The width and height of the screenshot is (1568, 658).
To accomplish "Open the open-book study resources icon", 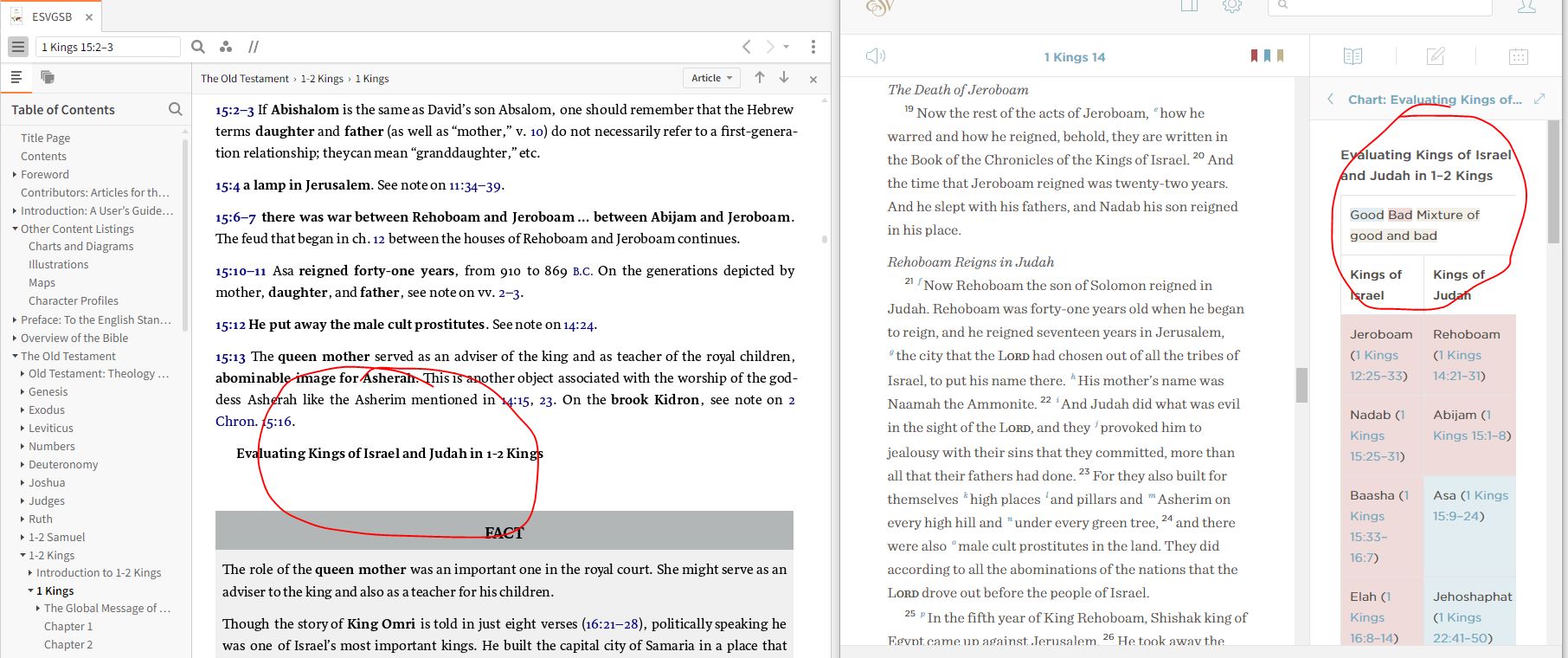I will click(1353, 56).
